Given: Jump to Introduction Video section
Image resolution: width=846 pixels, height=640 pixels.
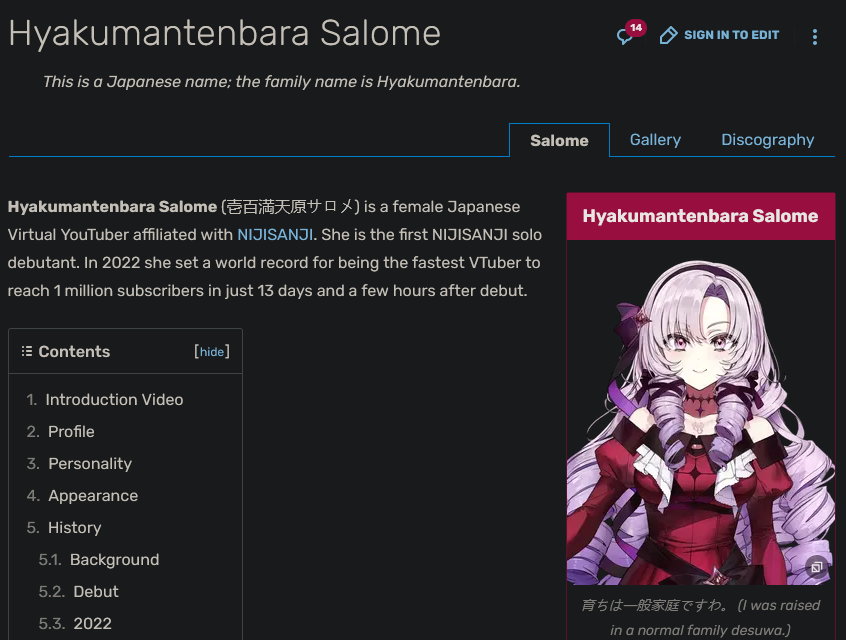Looking at the screenshot, I should click(114, 399).
